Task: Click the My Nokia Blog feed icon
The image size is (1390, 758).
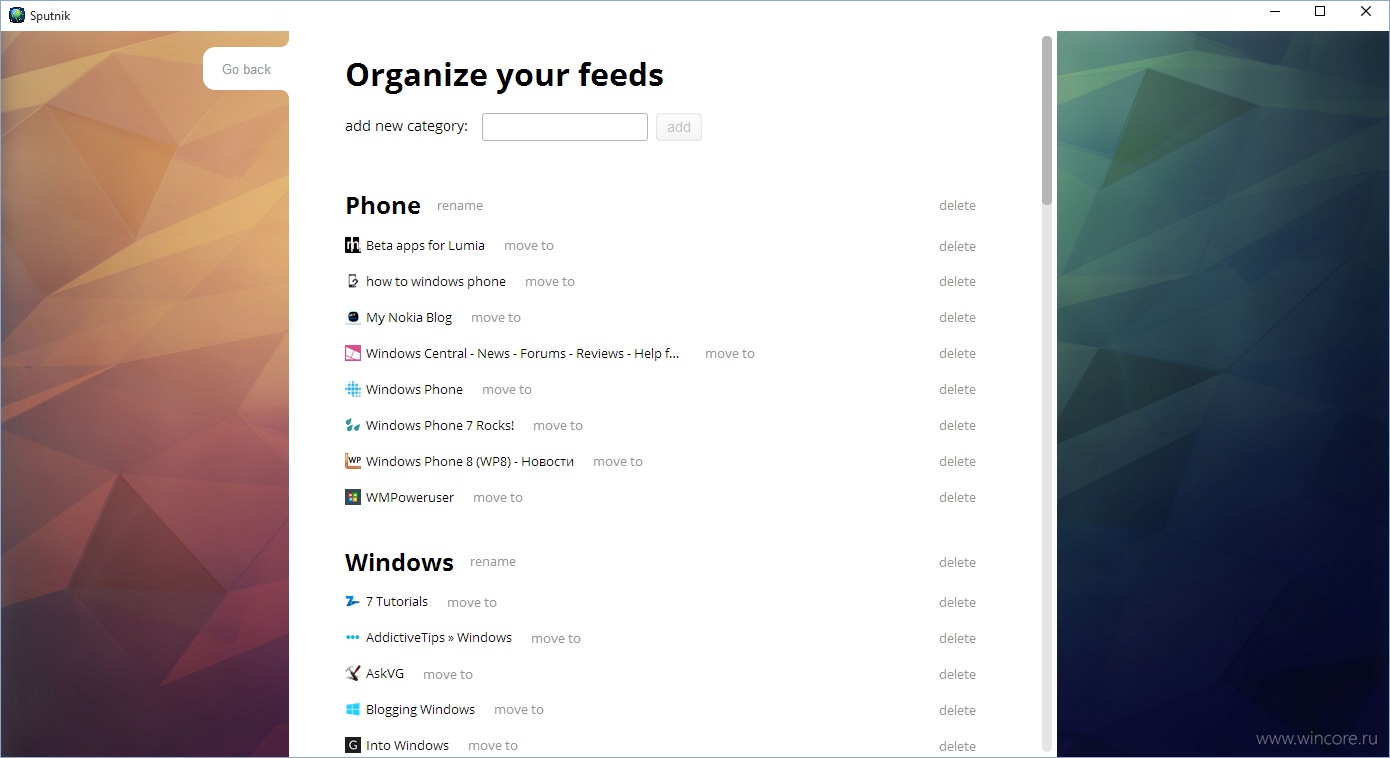Action: coord(353,317)
